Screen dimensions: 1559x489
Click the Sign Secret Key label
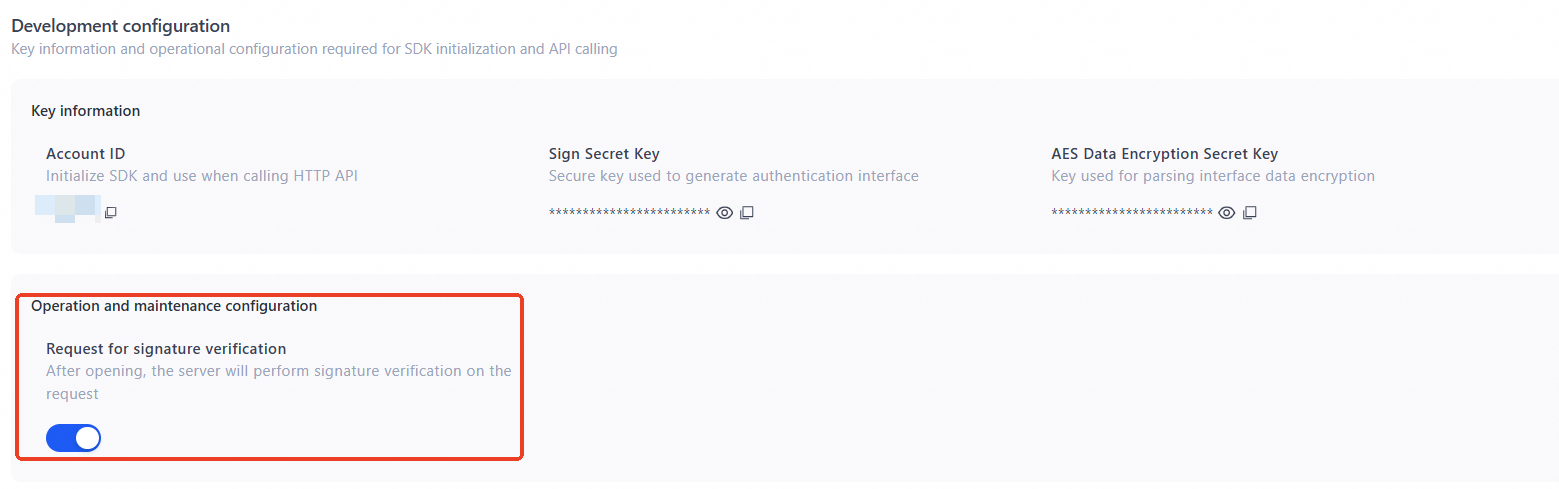click(x=604, y=154)
